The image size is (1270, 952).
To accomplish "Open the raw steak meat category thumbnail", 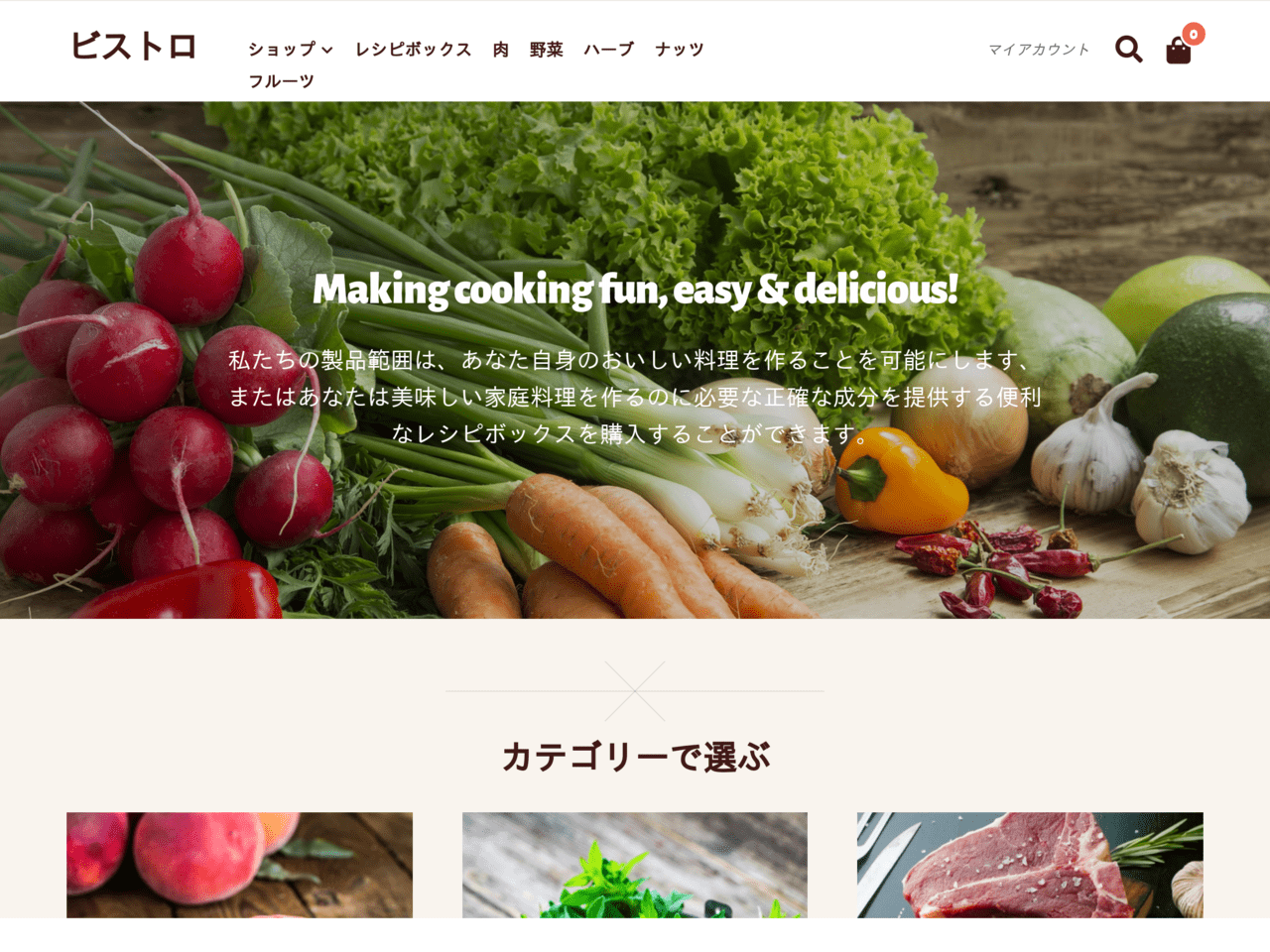I will coord(1030,865).
